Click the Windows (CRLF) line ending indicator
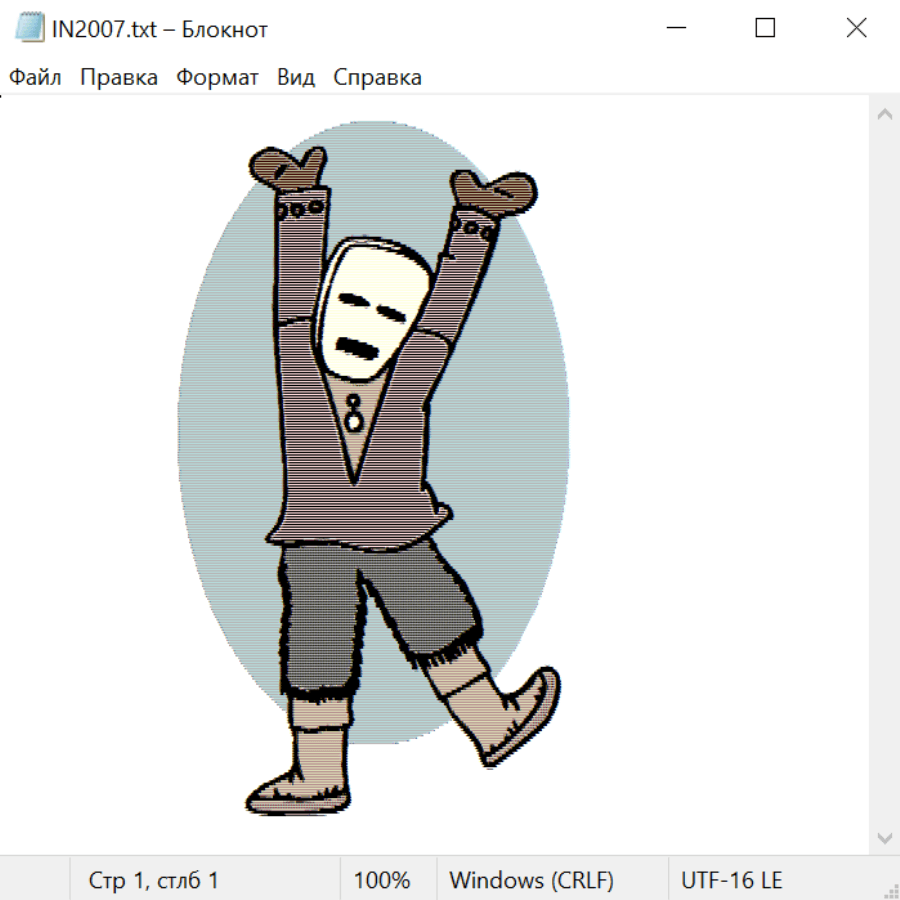The width and height of the screenshot is (900, 900). (x=531, y=880)
